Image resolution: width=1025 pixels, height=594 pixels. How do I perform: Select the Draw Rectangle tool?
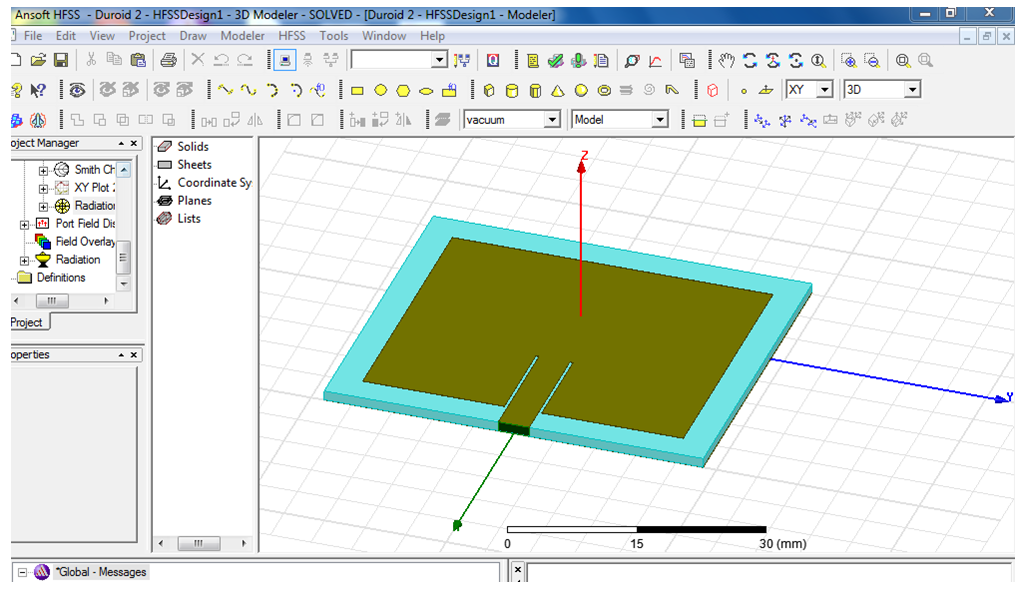point(357,90)
